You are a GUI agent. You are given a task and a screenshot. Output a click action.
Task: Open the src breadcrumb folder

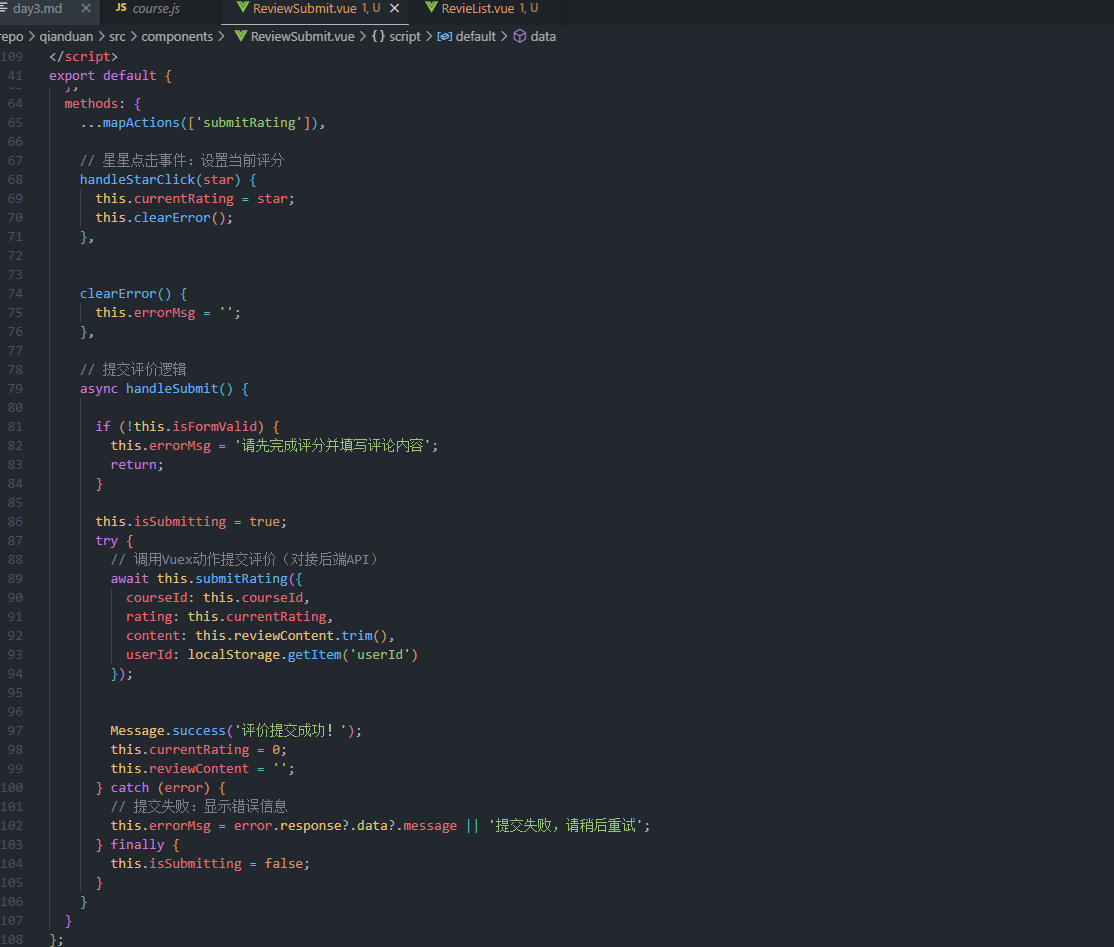pos(117,36)
